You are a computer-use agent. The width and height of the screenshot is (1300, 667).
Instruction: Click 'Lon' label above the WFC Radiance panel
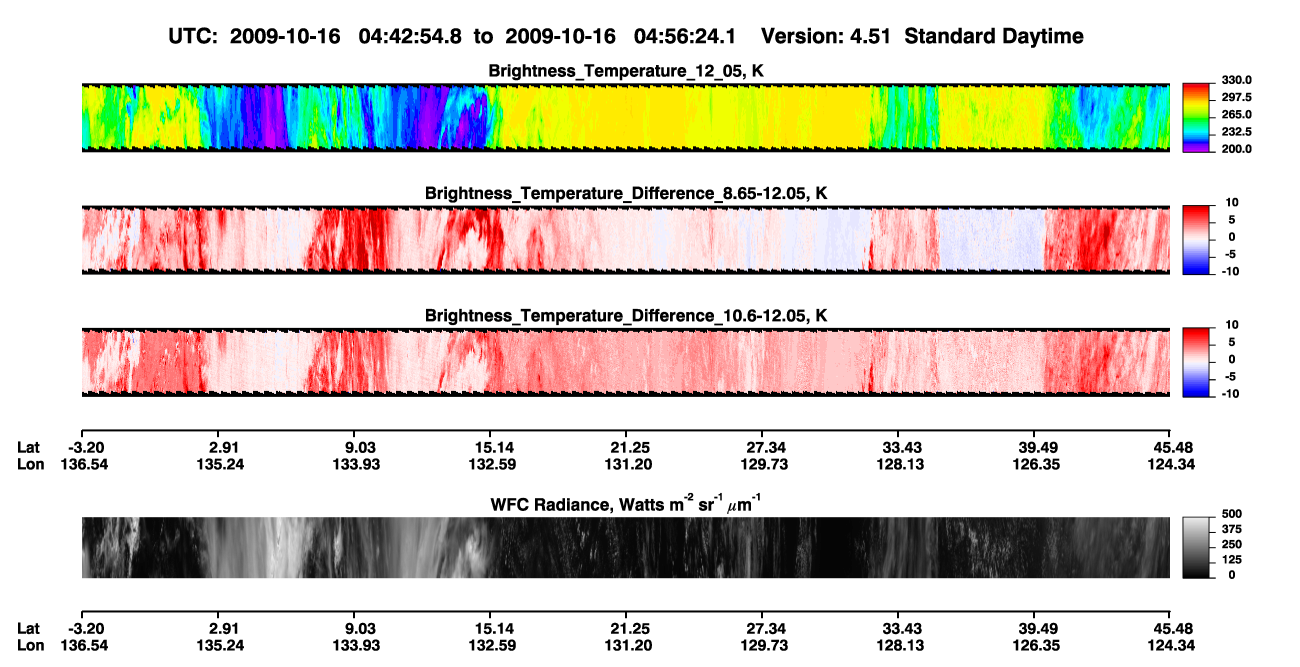click(30, 464)
